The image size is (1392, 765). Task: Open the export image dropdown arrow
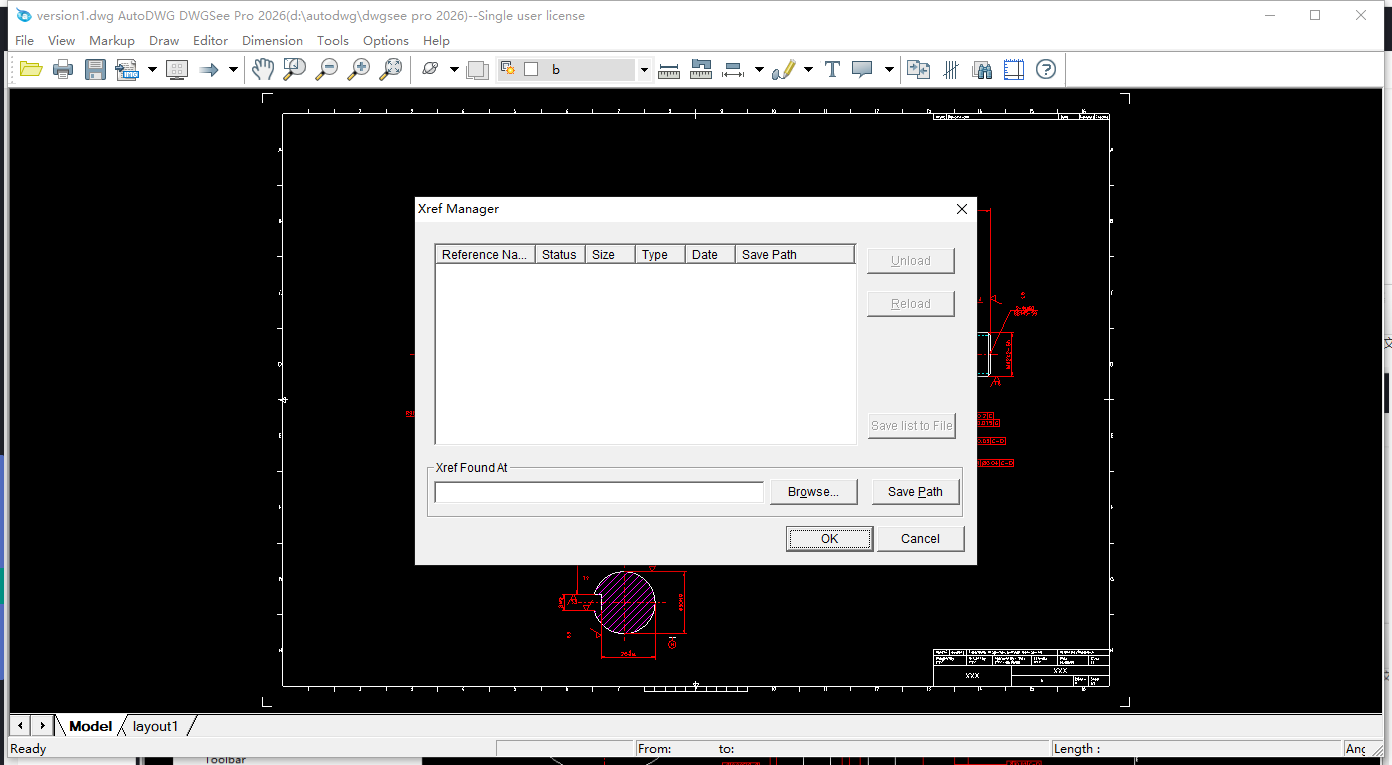pyautogui.click(x=152, y=69)
